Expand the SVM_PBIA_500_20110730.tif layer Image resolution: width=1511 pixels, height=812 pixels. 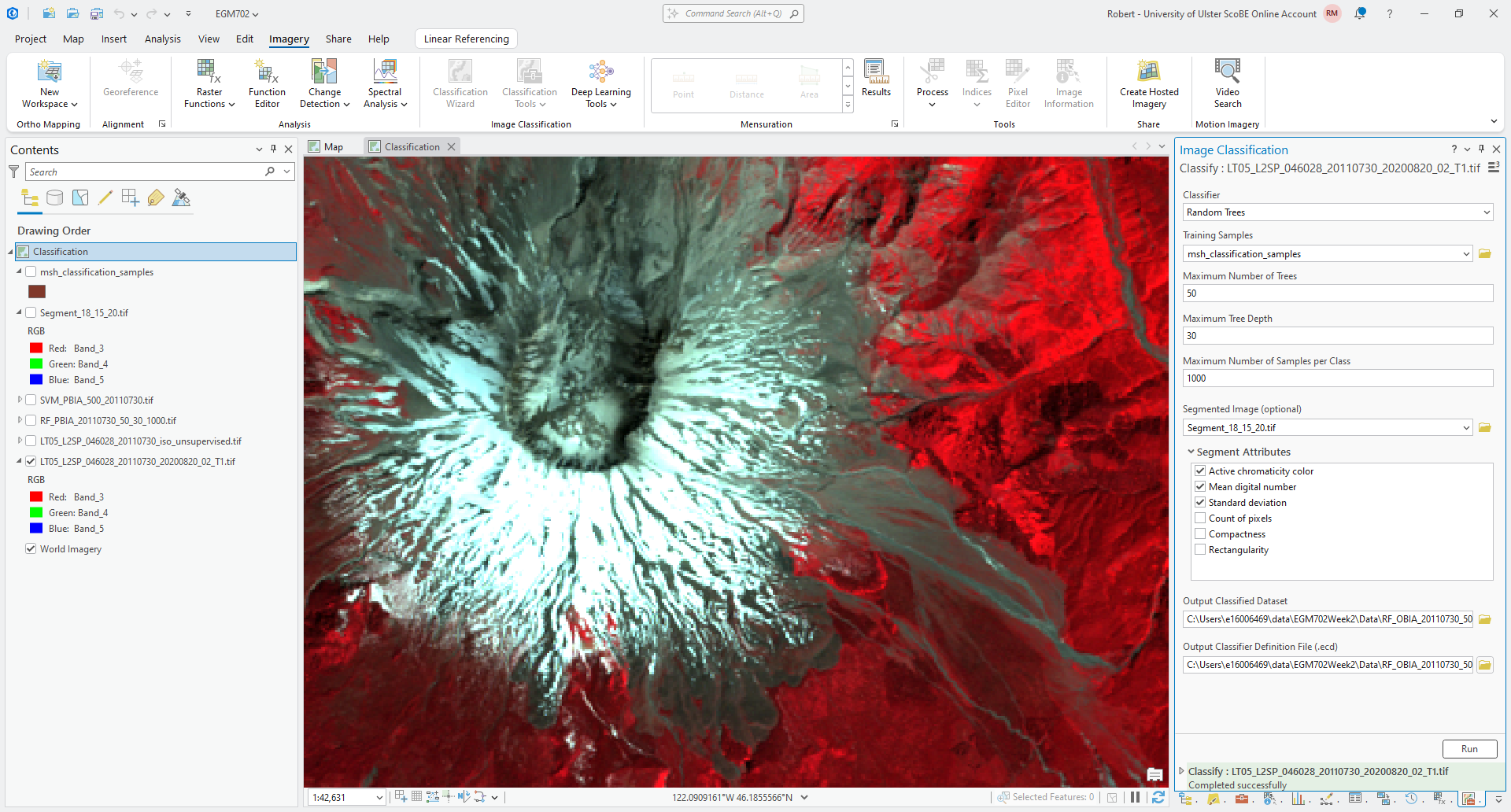tap(20, 400)
